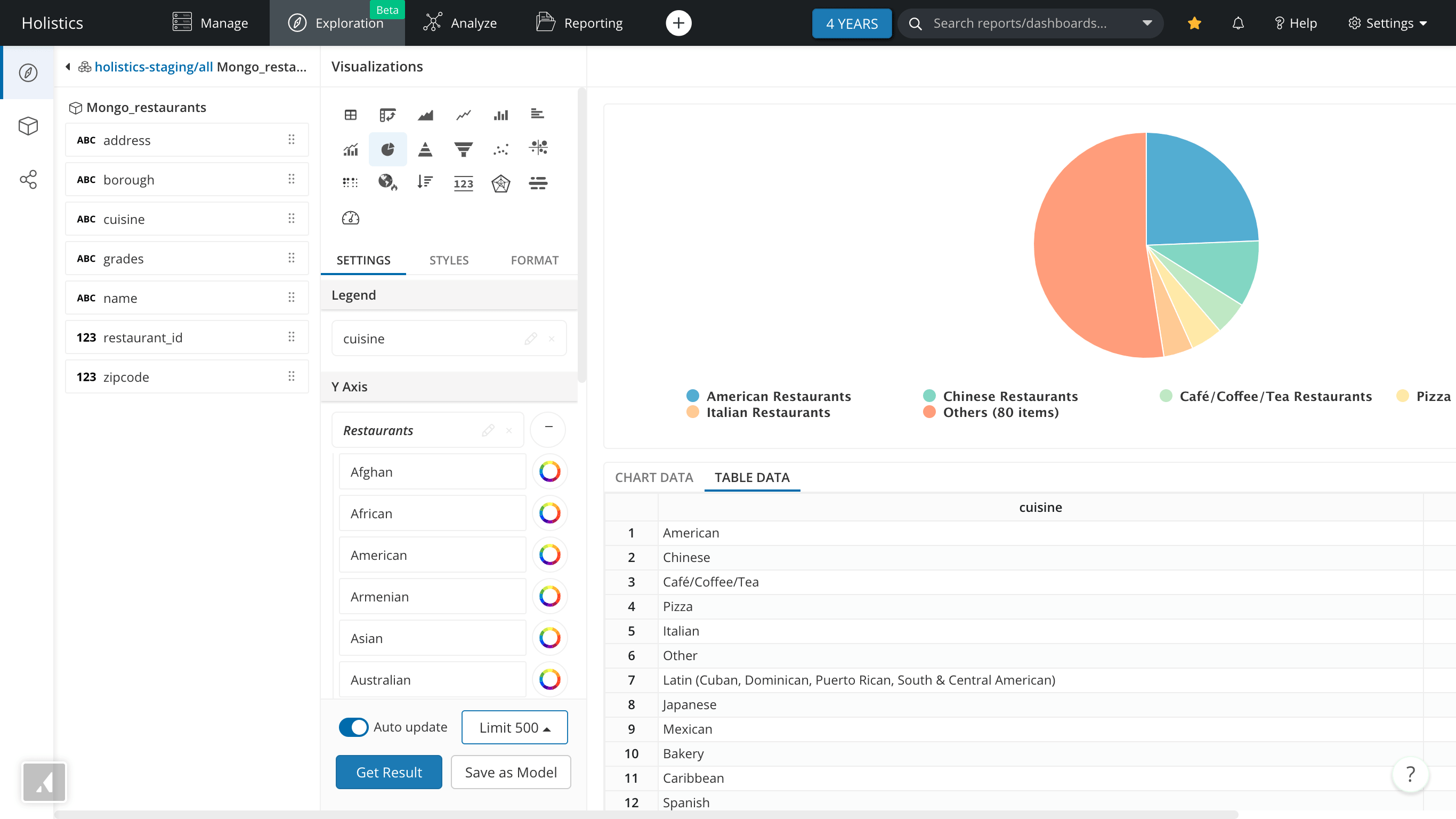Toggle the Chinese Restaurants legend entry
Image resolution: width=1456 pixels, height=819 pixels.
pos(1009,396)
